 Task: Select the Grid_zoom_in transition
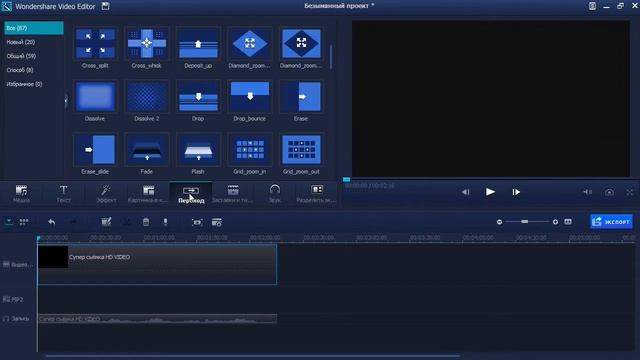(249, 149)
